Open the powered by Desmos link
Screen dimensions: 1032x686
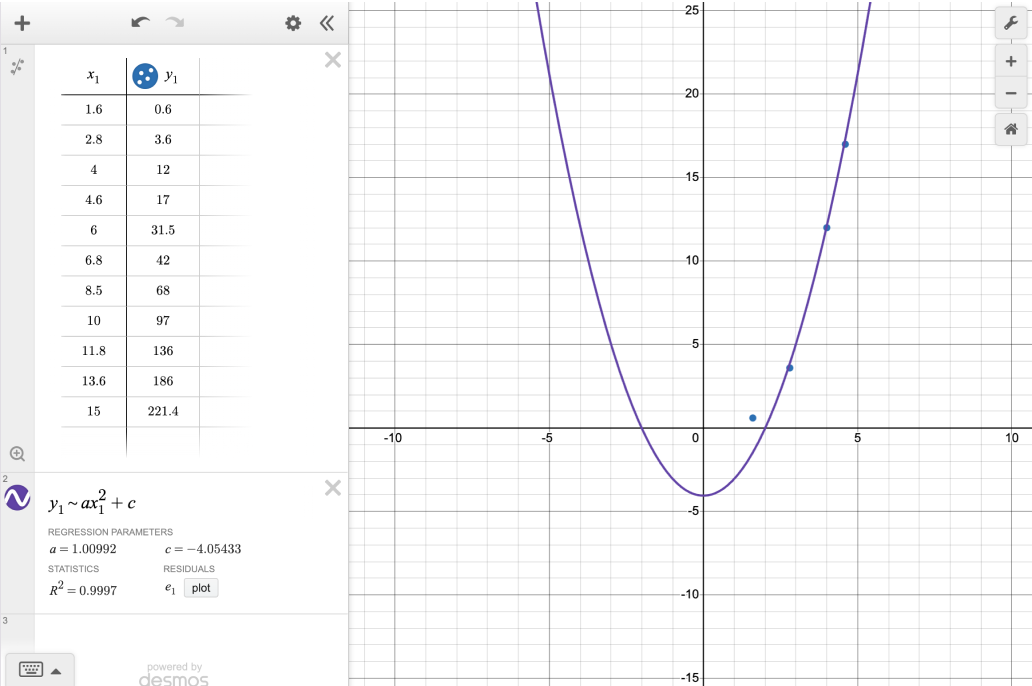point(174,674)
